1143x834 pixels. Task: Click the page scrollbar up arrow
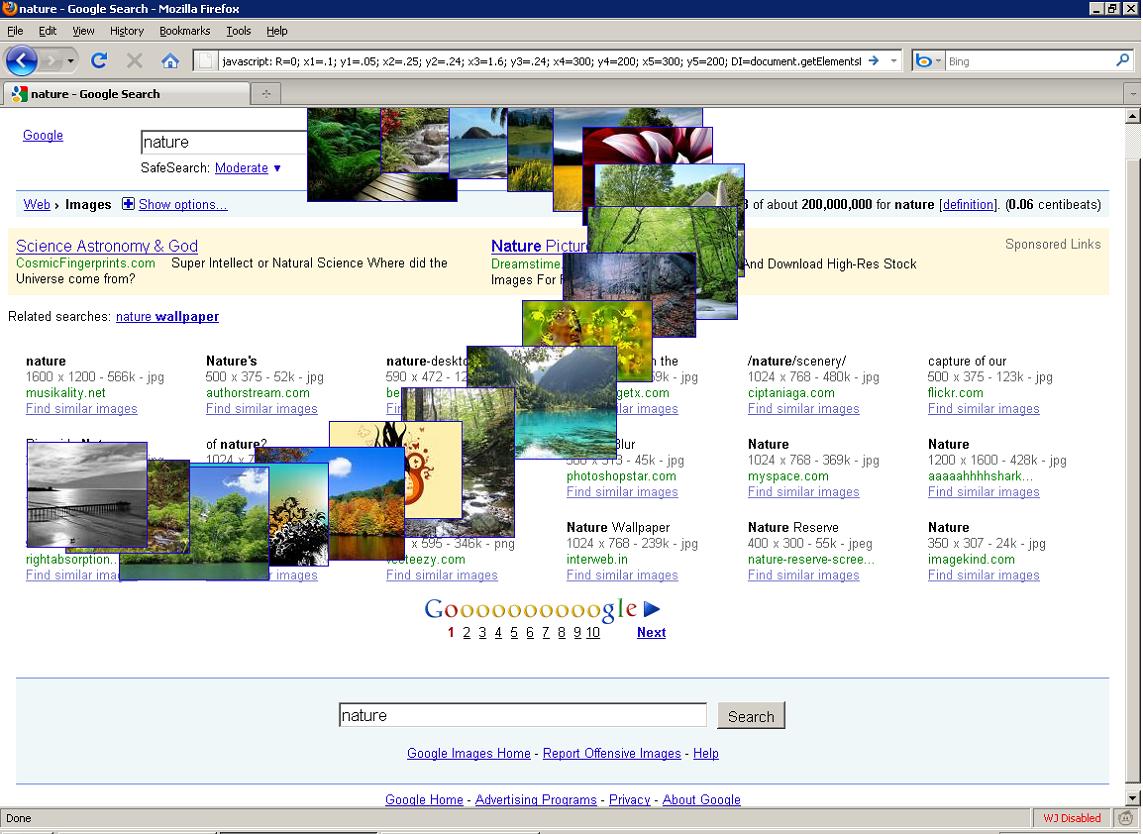click(x=1133, y=115)
